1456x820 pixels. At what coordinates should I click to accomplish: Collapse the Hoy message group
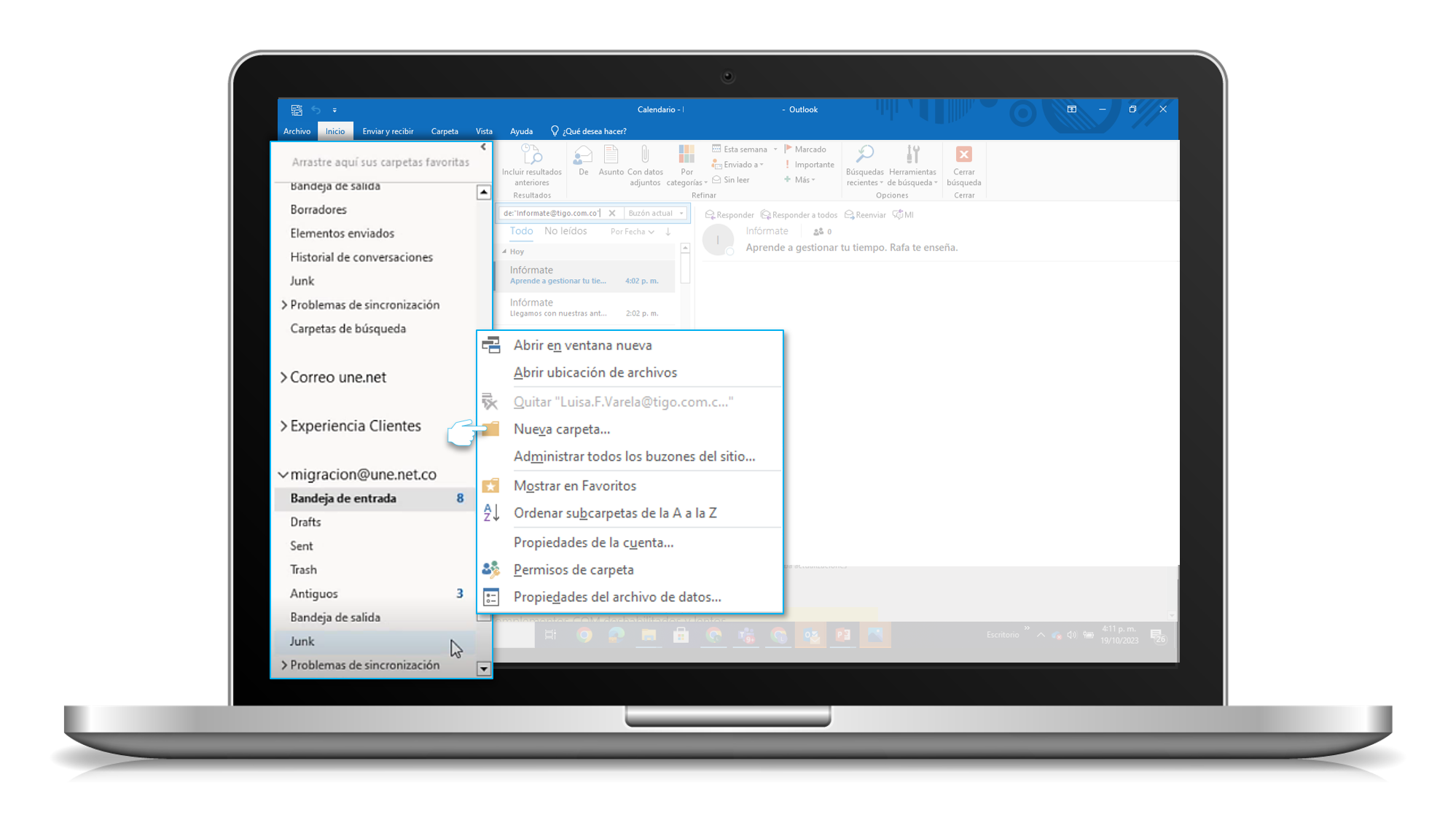pyautogui.click(x=504, y=251)
